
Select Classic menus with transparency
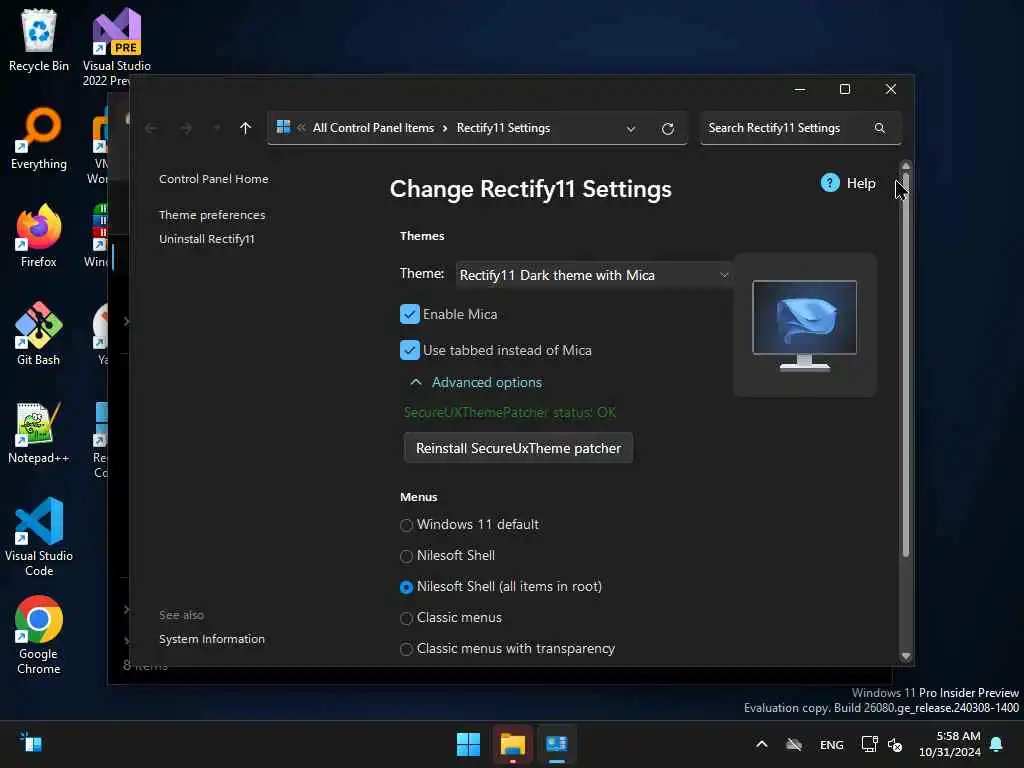(406, 649)
